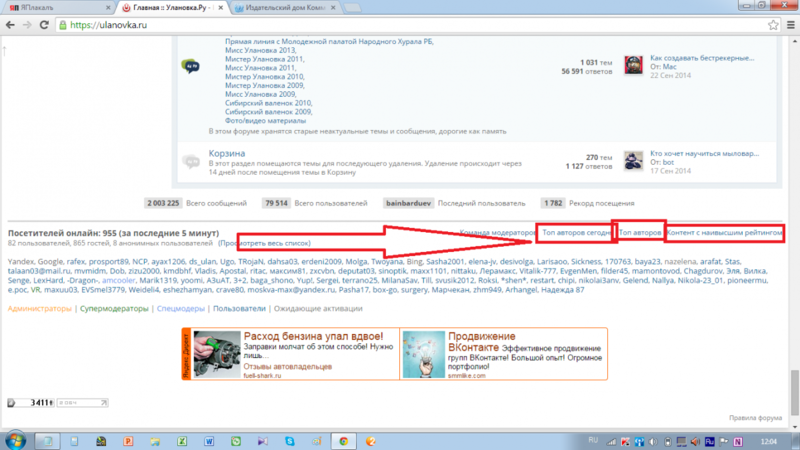Open Топ авторов сегодня link
This screenshot has height=450, width=800.
click(577, 232)
